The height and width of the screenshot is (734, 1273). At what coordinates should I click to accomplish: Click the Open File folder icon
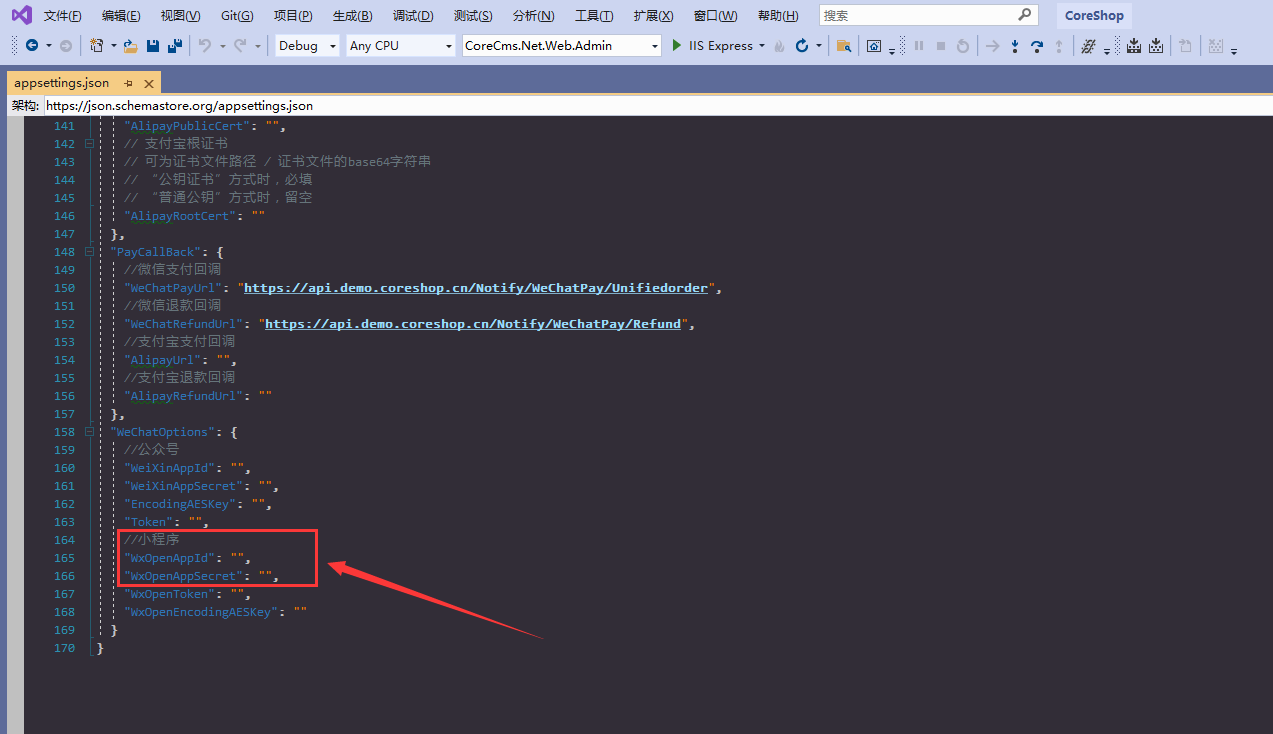(x=130, y=46)
